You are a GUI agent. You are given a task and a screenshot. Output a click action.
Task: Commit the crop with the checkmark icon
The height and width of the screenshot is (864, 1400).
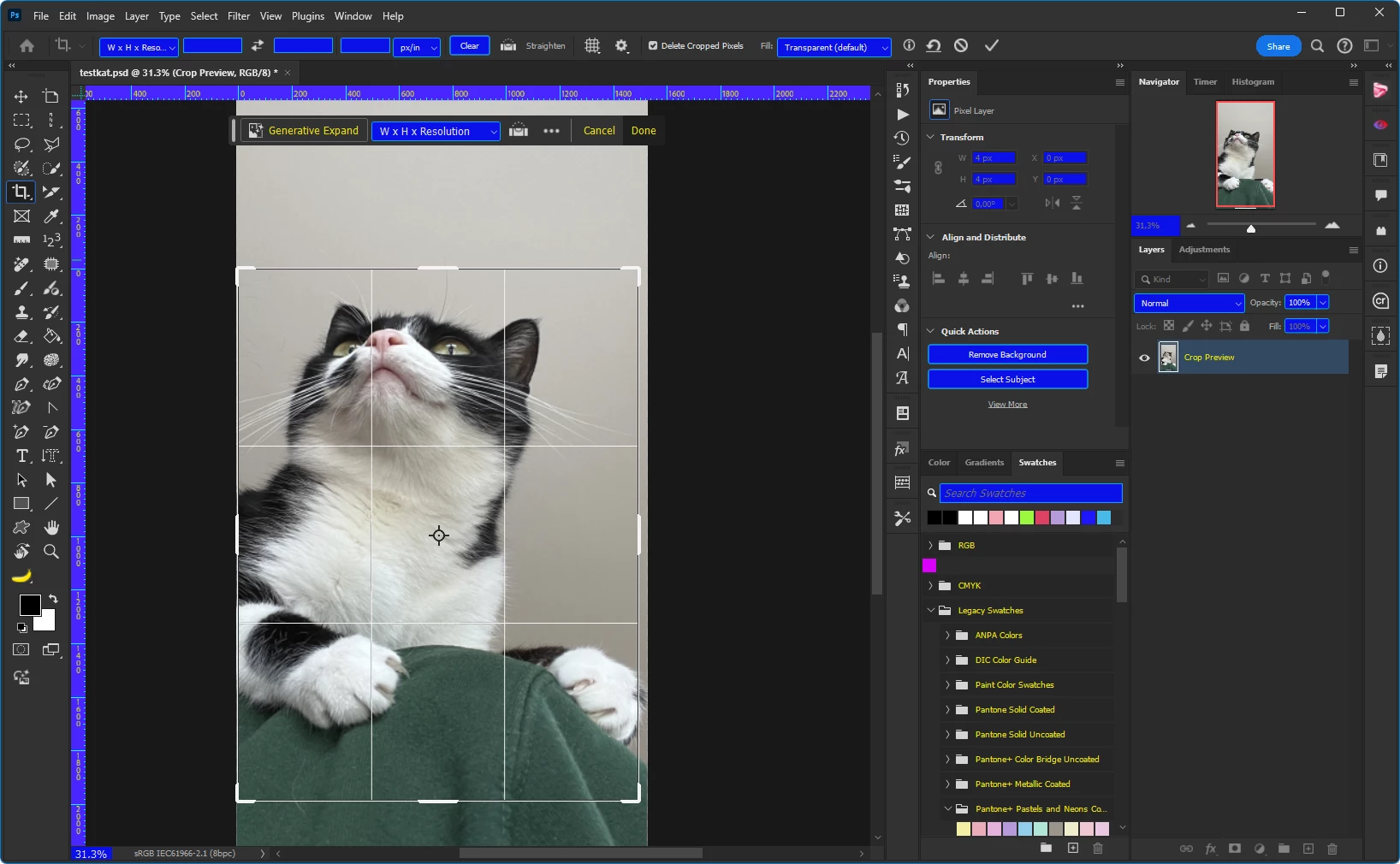pyautogui.click(x=992, y=45)
